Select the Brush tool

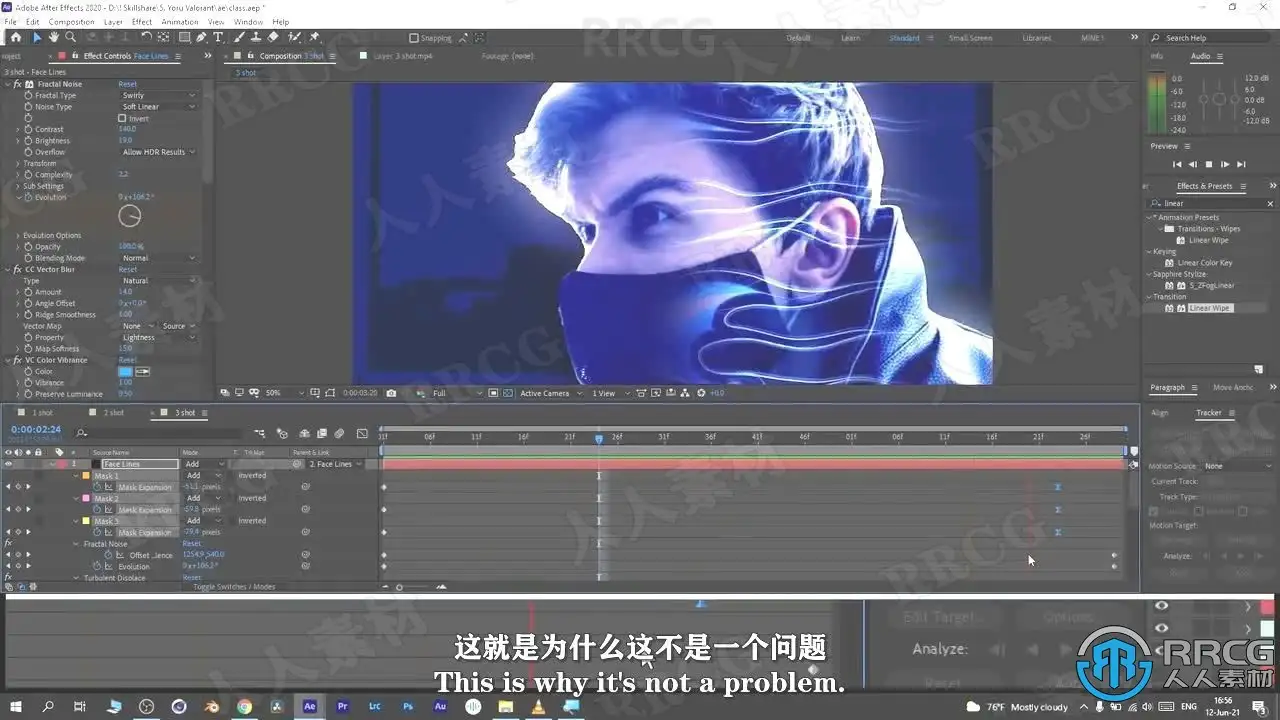pos(241,37)
